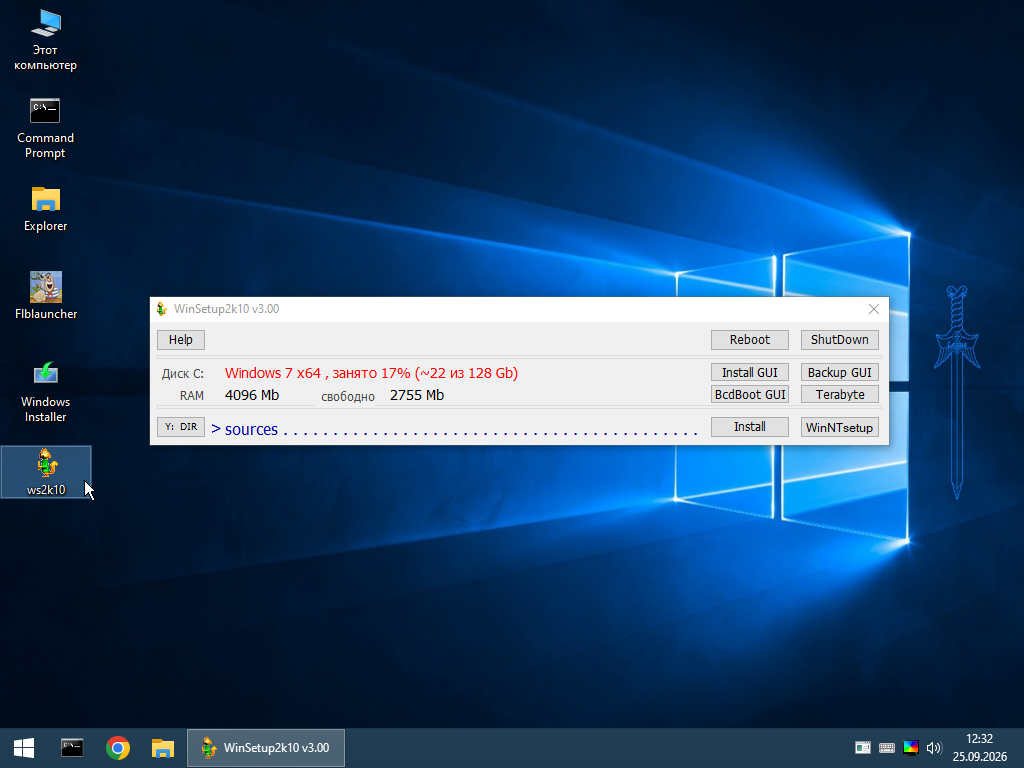Click the 'Диск C:' label
Screen dimensions: 1024x768
click(x=183, y=374)
